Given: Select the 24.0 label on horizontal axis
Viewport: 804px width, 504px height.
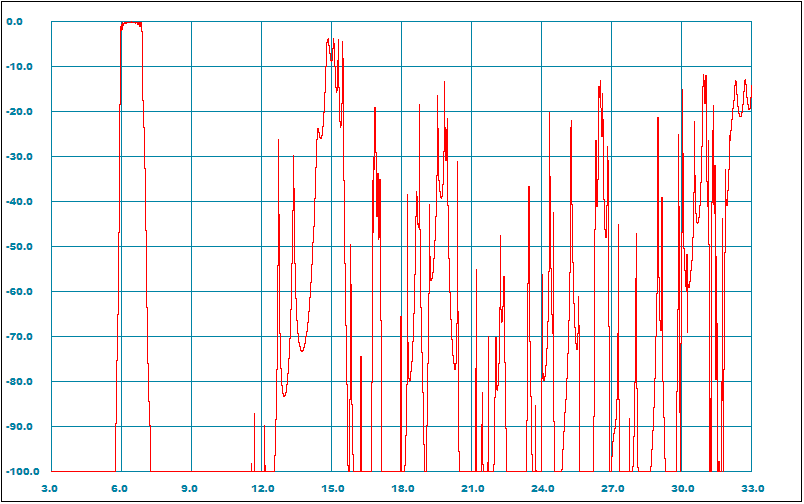Looking at the screenshot, I should click(542, 489).
